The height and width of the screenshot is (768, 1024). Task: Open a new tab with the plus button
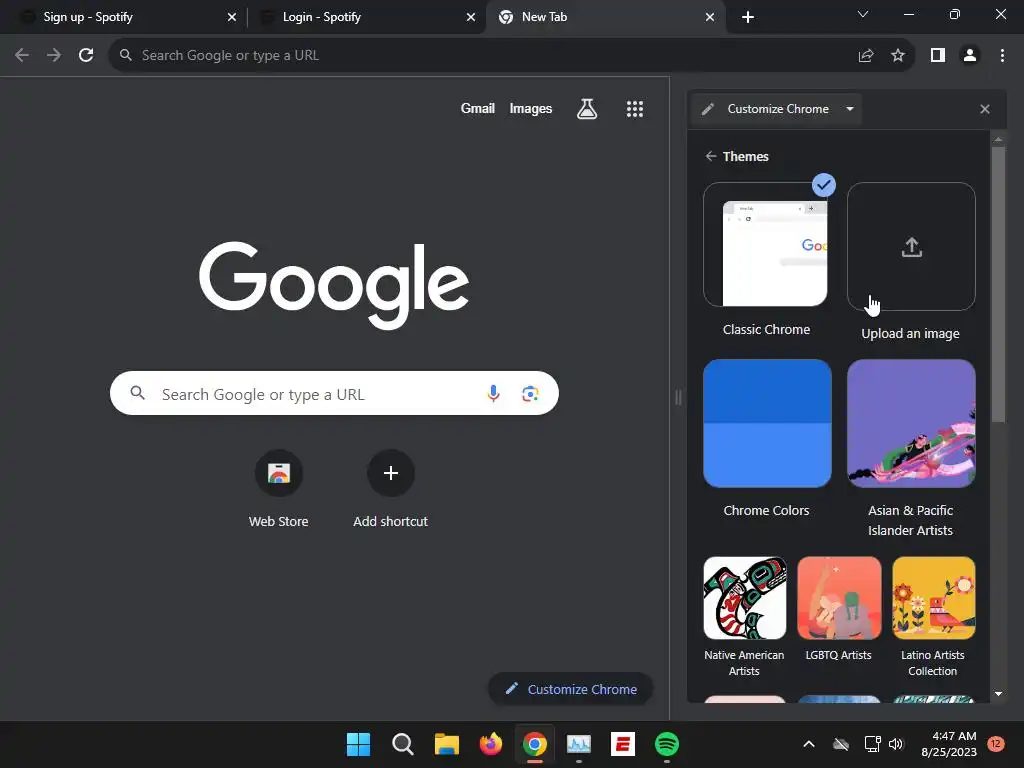coord(748,17)
